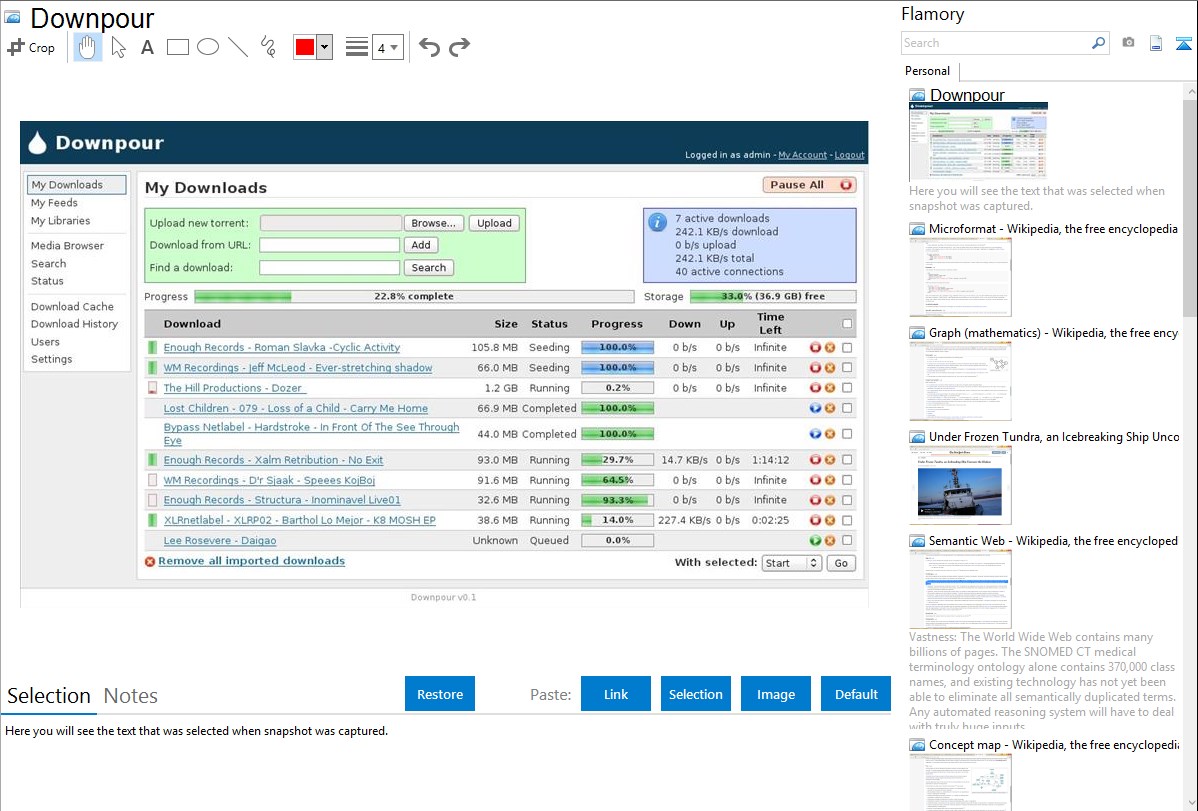This screenshot has width=1198, height=811.
Task: Click orange remove icon for D'r Sjaak download
Action: tap(830, 480)
